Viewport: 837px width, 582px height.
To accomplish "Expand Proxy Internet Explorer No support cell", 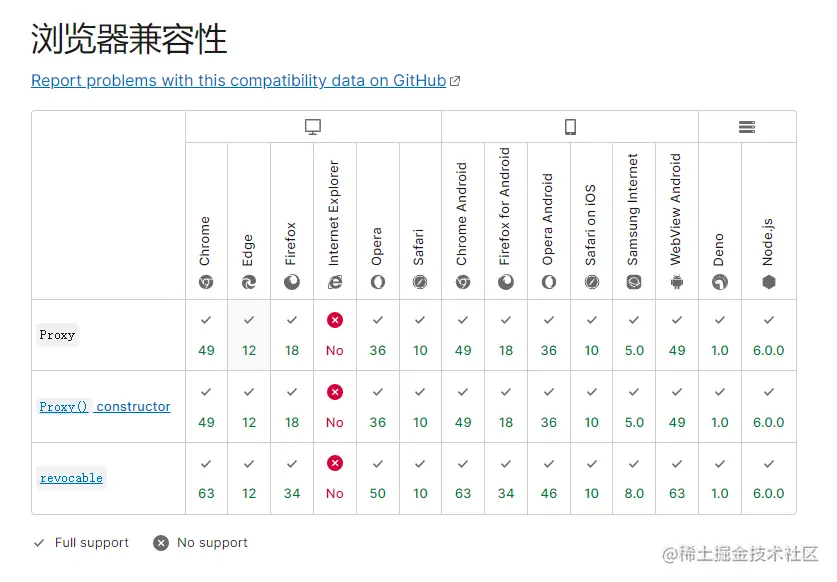I will pos(335,335).
